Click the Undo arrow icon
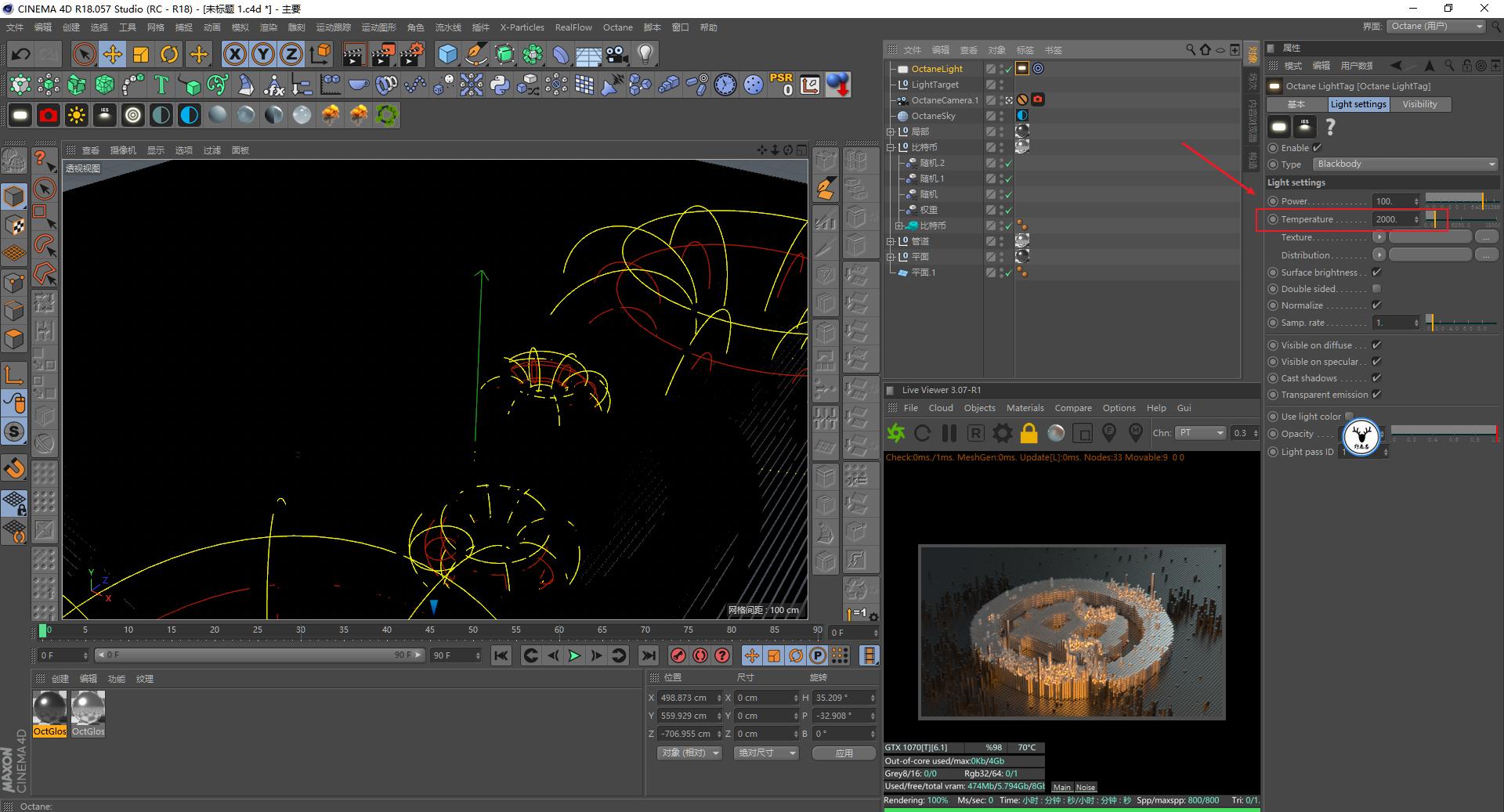 click(x=21, y=54)
